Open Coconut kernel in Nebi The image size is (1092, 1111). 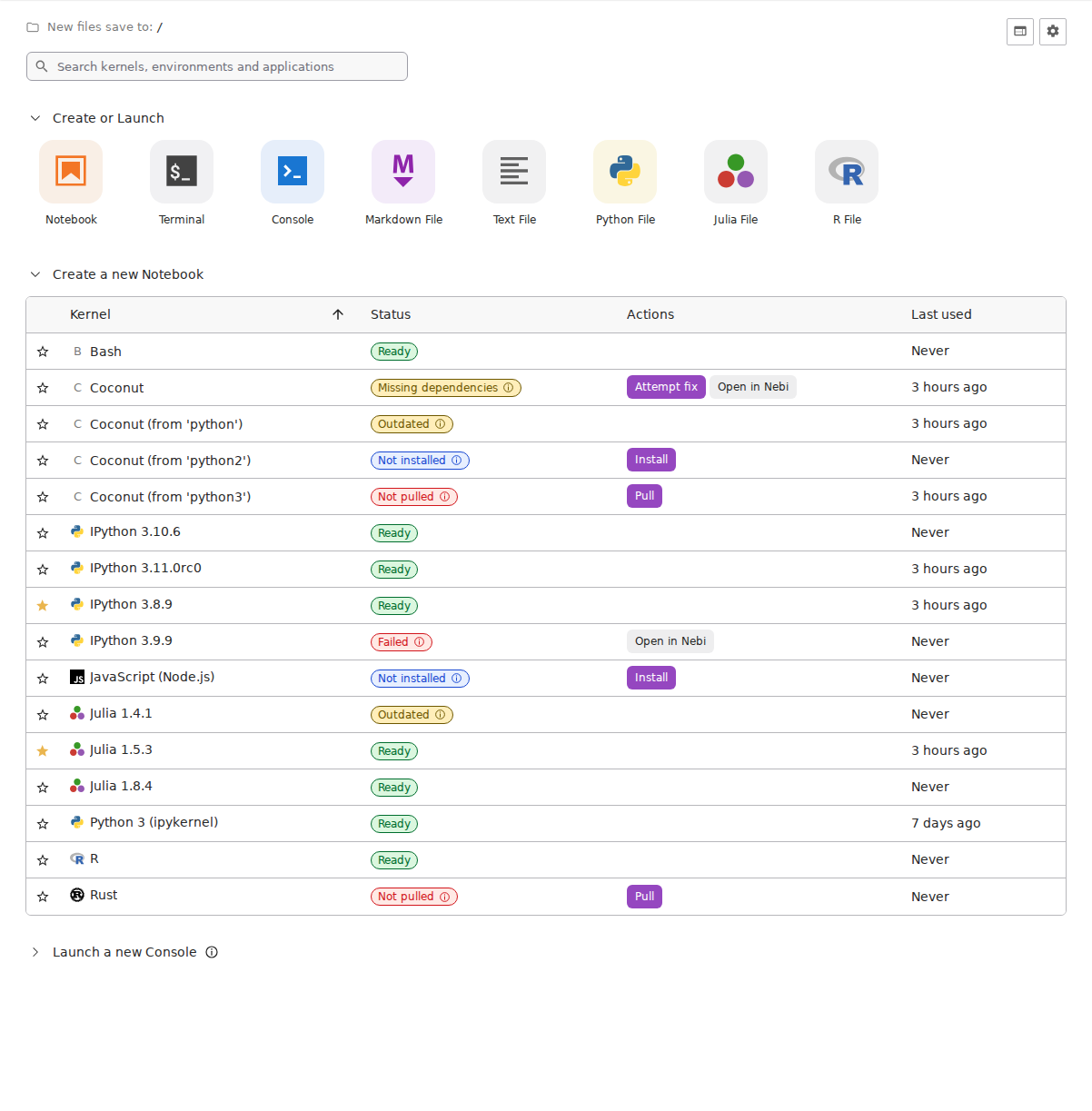pos(753,387)
